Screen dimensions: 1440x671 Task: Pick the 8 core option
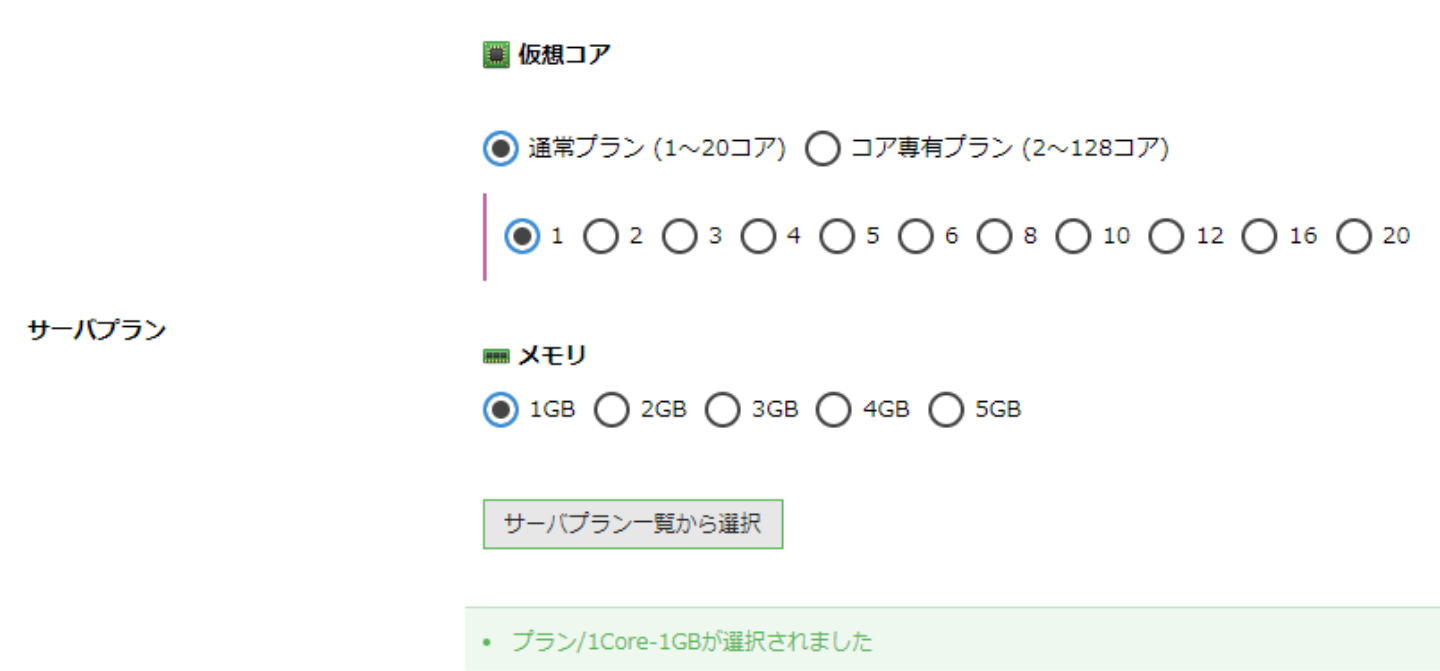pos(995,237)
